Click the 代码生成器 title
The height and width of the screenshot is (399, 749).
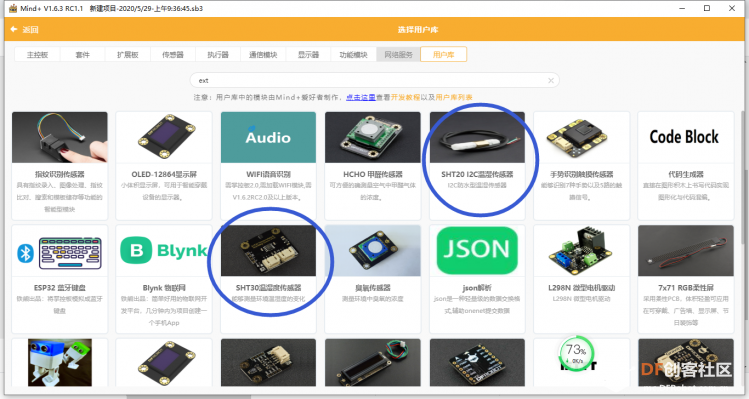pos(685,174)
